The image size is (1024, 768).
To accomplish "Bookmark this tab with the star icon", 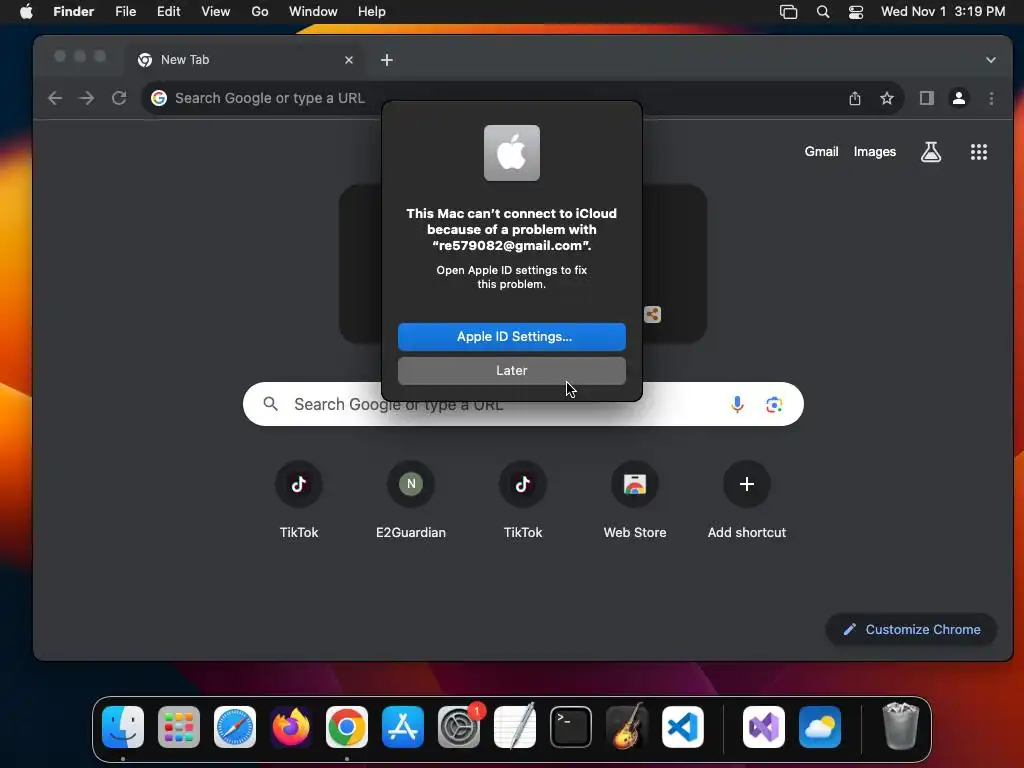I will click(886, 98).
